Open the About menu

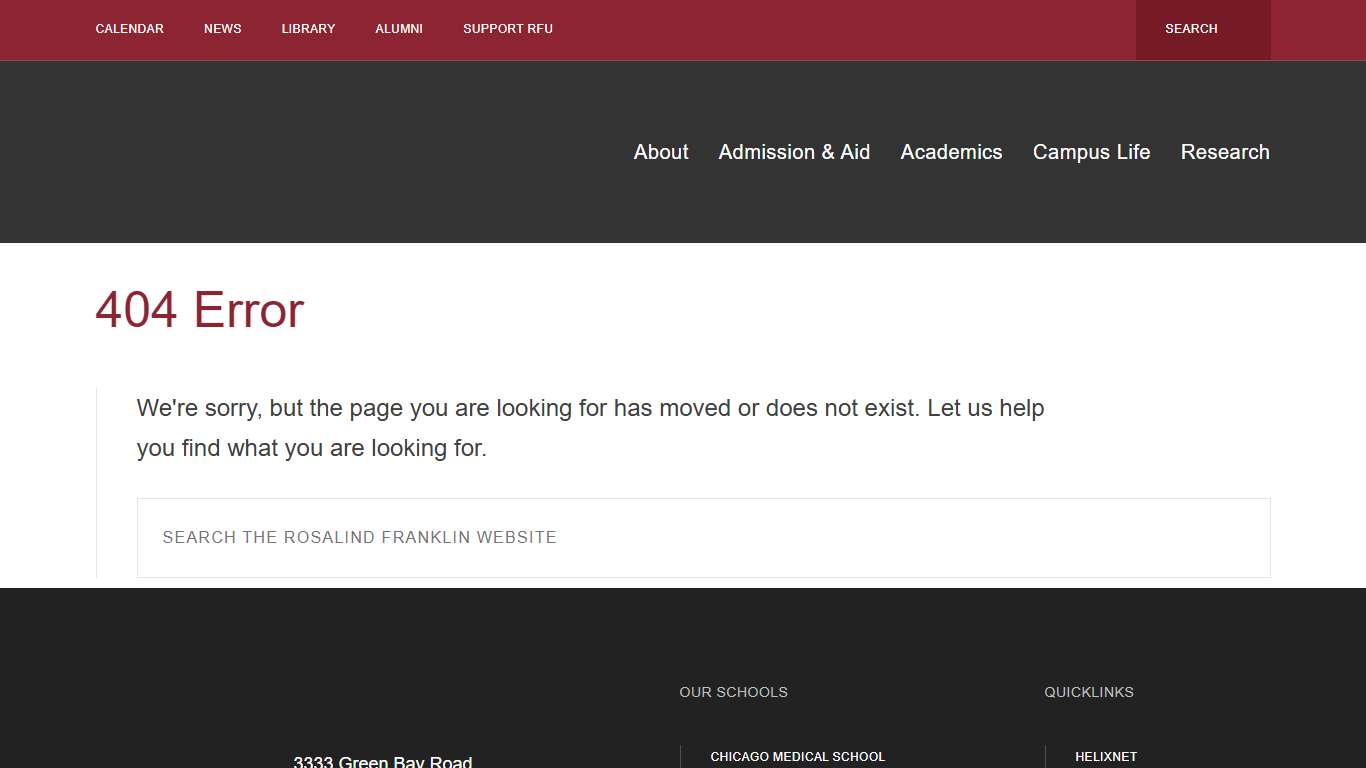[x=661, y=152]
